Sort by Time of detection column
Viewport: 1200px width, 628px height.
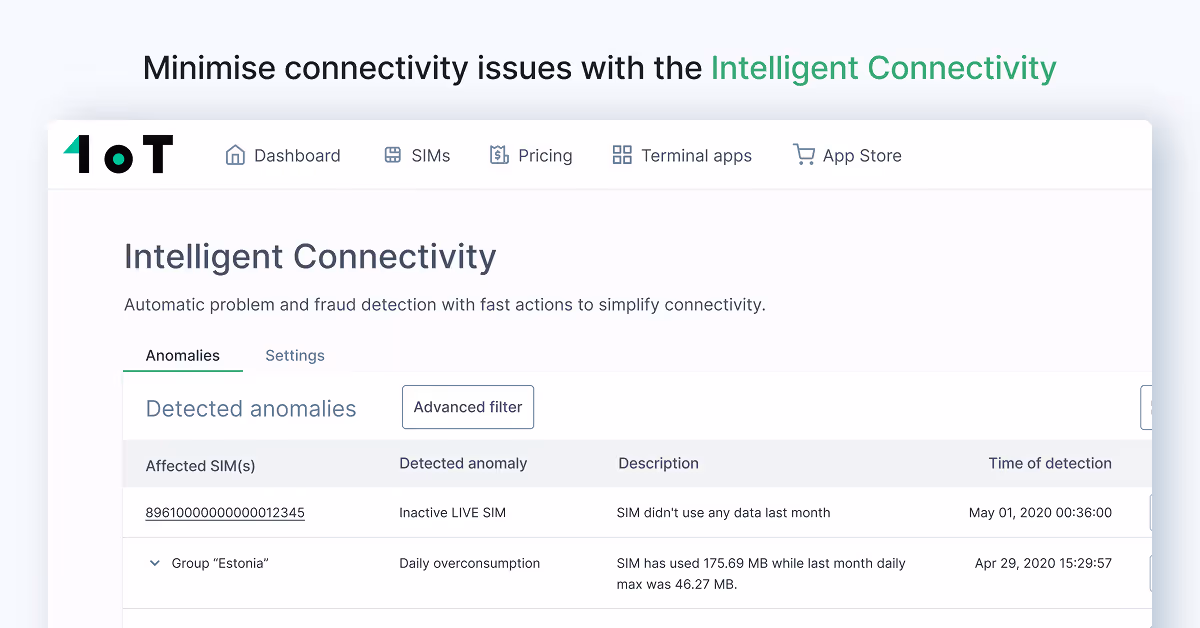[1050, 463]
